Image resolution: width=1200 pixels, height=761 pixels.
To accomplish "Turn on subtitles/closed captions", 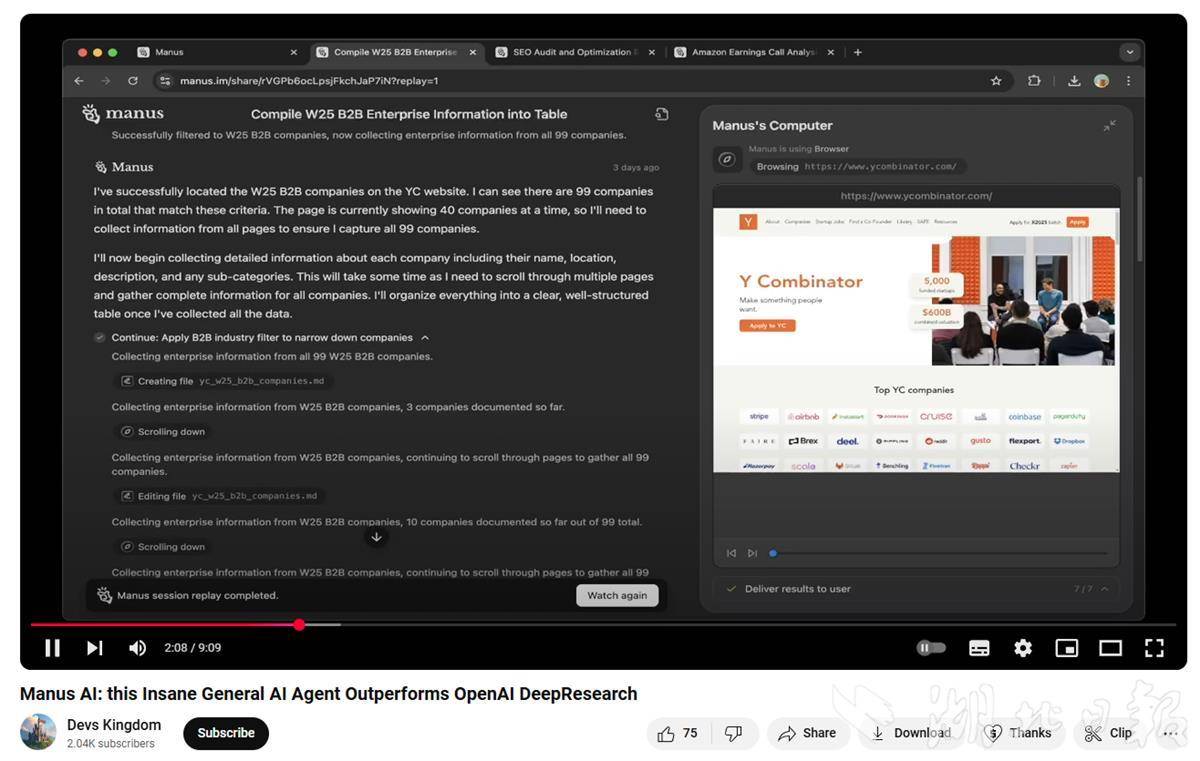I will pyautogui.click(x=979, y=648).
